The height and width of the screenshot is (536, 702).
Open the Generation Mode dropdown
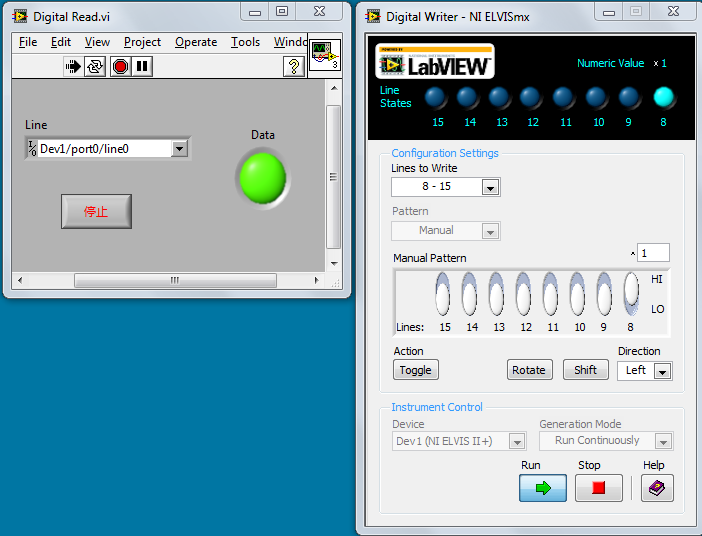click(x=663, y=442)
